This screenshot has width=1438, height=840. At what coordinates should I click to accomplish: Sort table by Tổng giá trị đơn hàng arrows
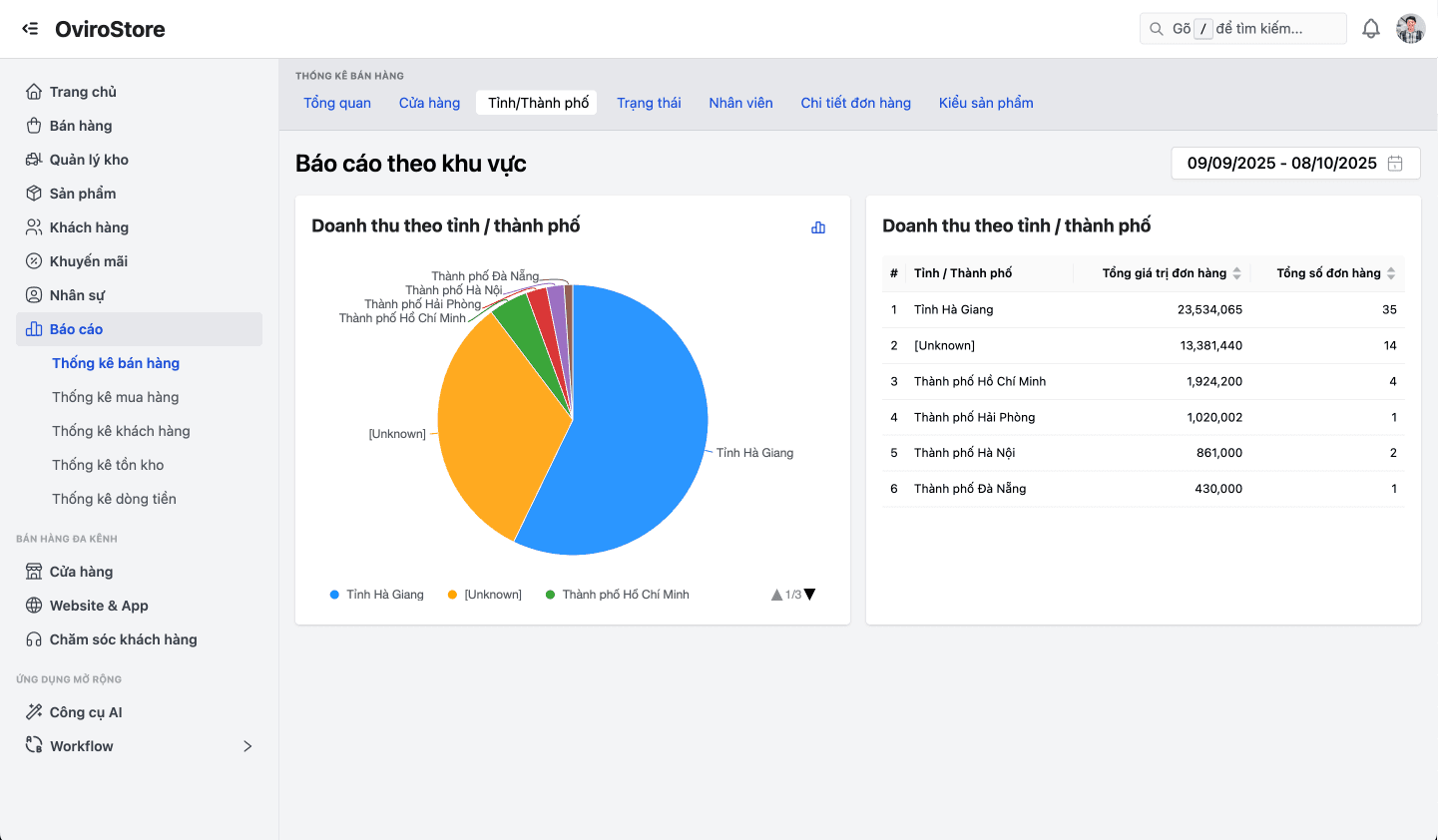click(x=1238, y=272)
